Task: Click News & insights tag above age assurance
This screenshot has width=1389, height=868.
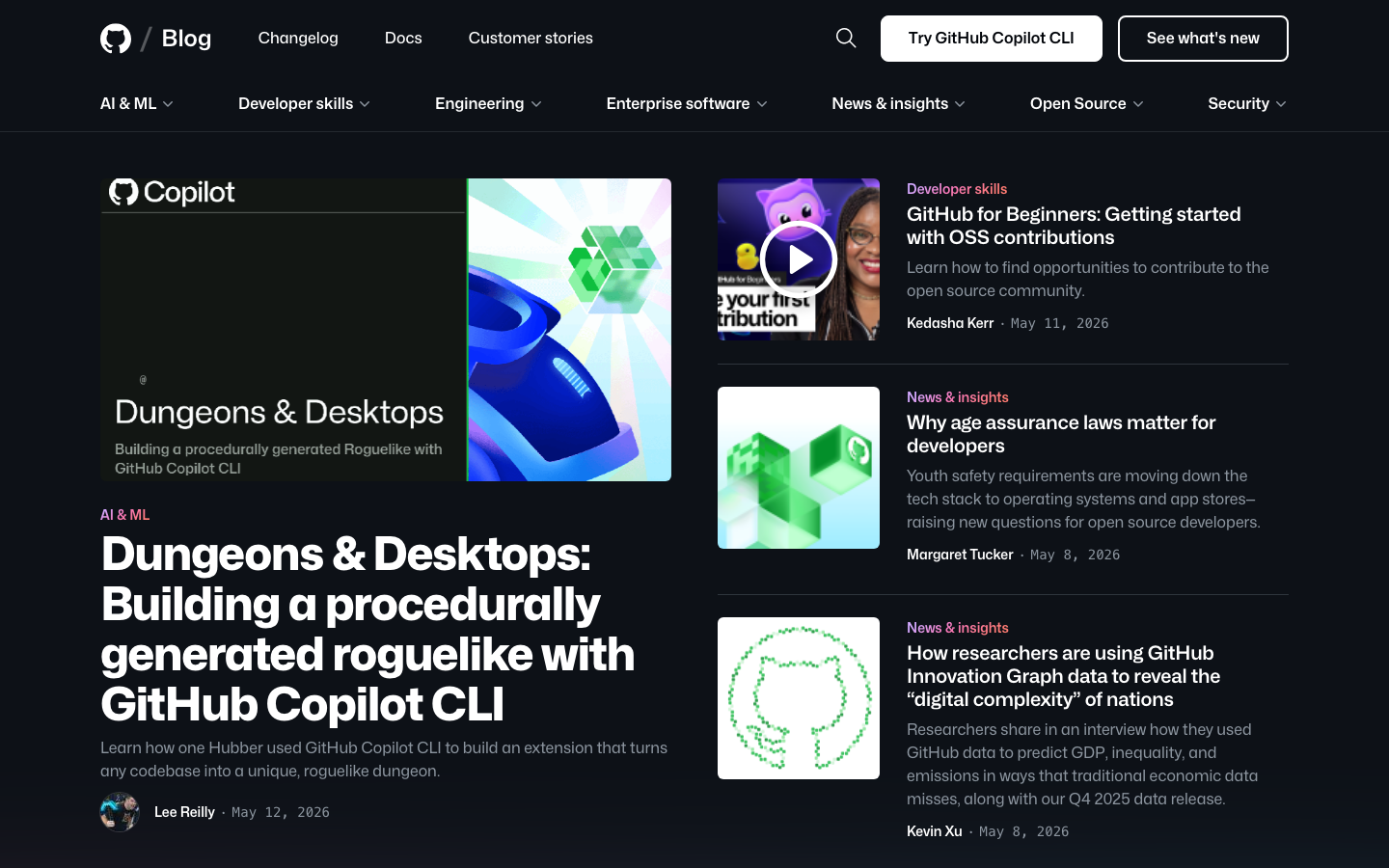Action: (x=958, y=397)
